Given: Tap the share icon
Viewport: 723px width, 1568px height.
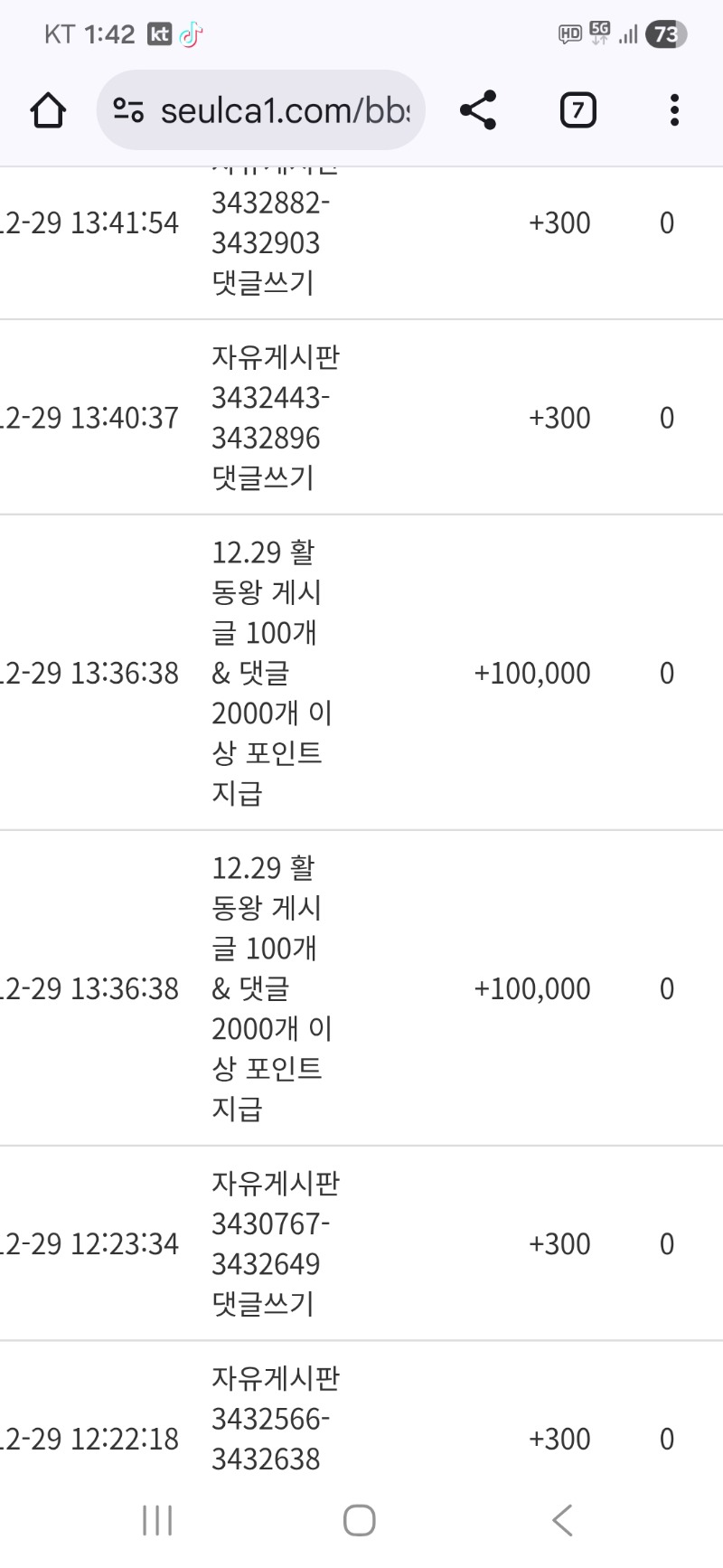Looking at the screenshot, I should pos(478,110).
